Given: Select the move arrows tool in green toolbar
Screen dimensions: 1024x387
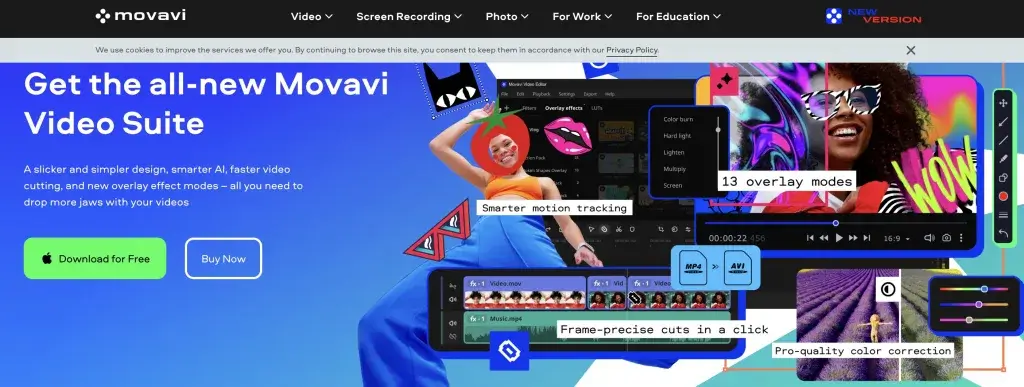Looking at the screenshot, I should 1004,103.
